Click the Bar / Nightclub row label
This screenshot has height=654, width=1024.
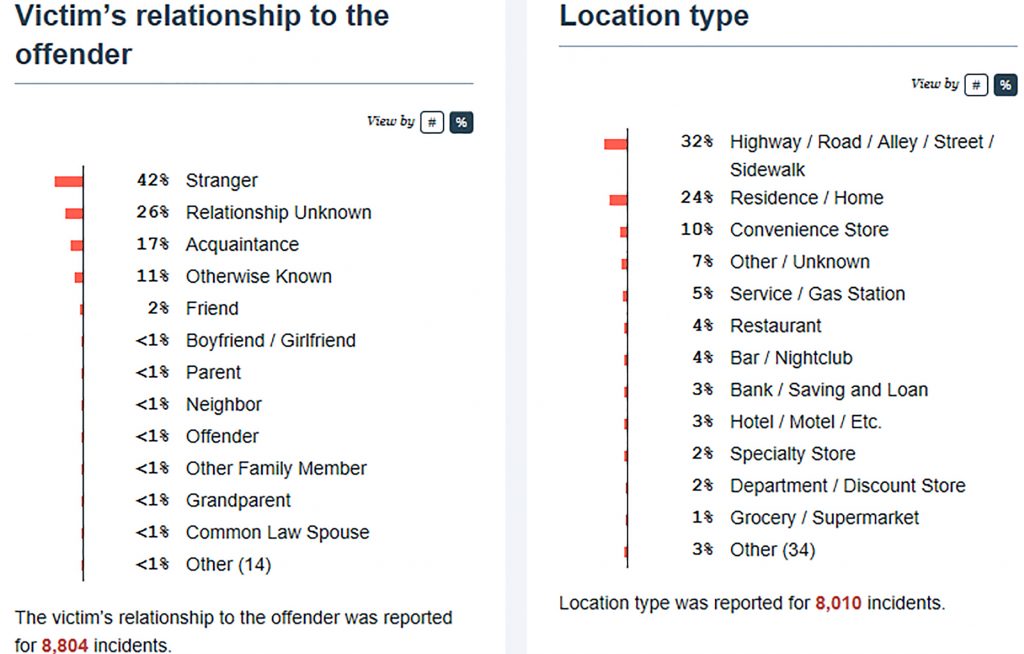click(x=791, y=358)
